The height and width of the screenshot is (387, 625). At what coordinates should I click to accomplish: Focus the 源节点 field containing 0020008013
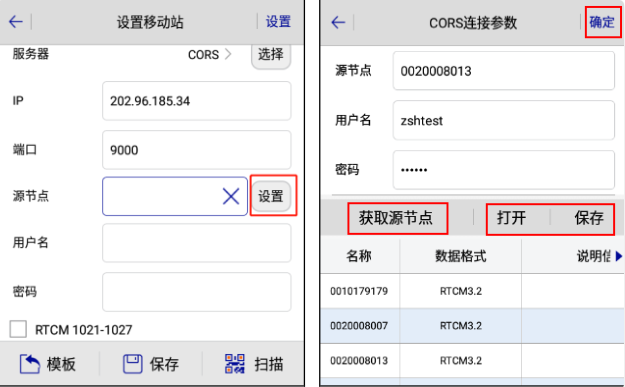pyautogui.click(x=503, y=71)
